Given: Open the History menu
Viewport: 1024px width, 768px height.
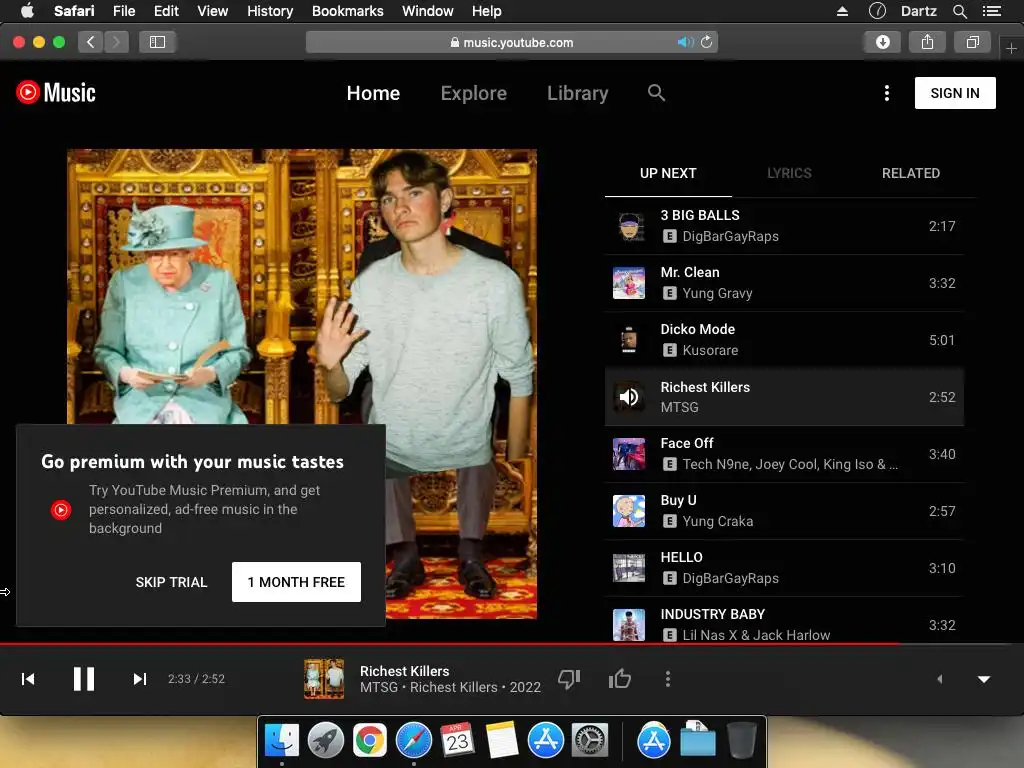Looking at the screenshot, I should tap(270, 11).
